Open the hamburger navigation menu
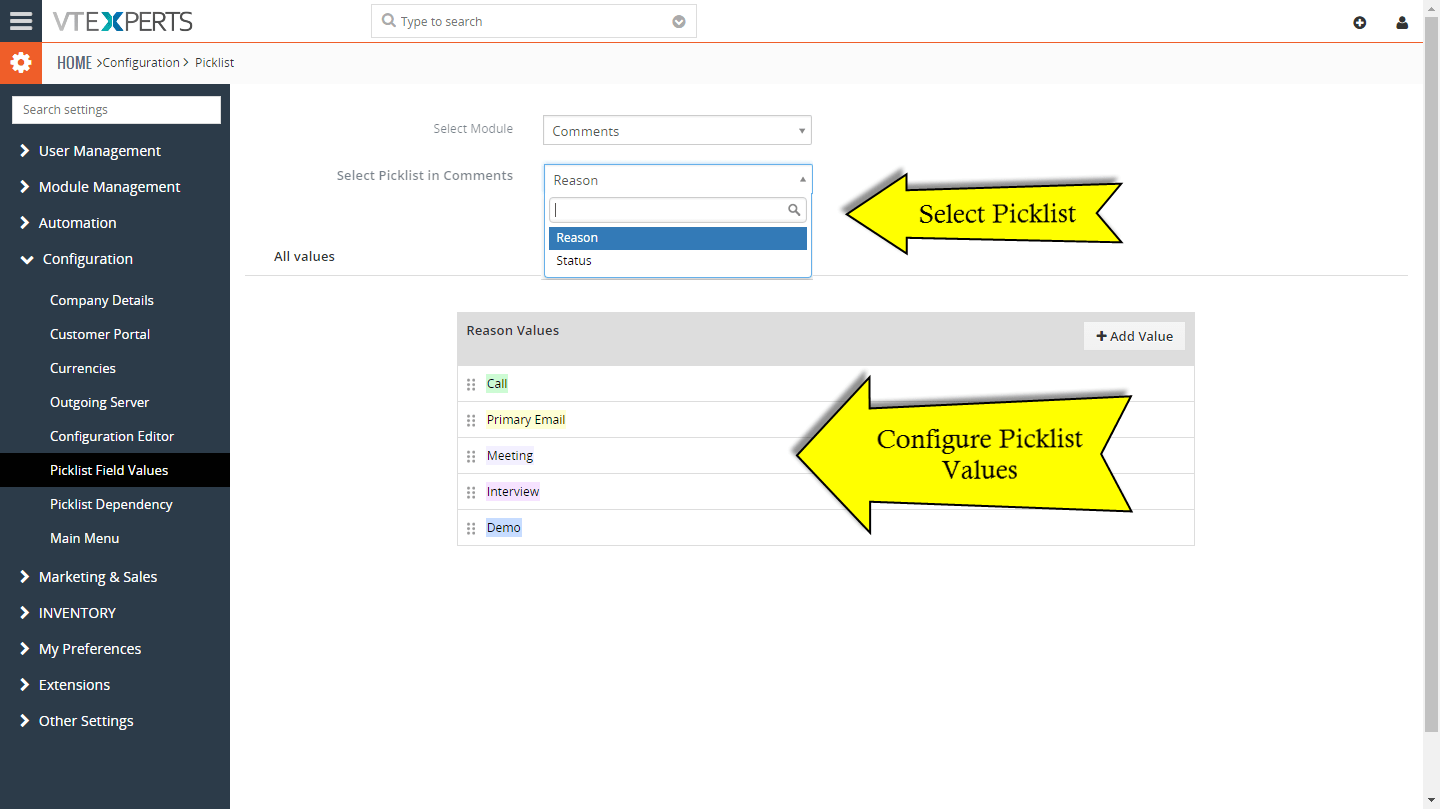The width and height of the screenshot is (1440, 809). pos(21,21)
